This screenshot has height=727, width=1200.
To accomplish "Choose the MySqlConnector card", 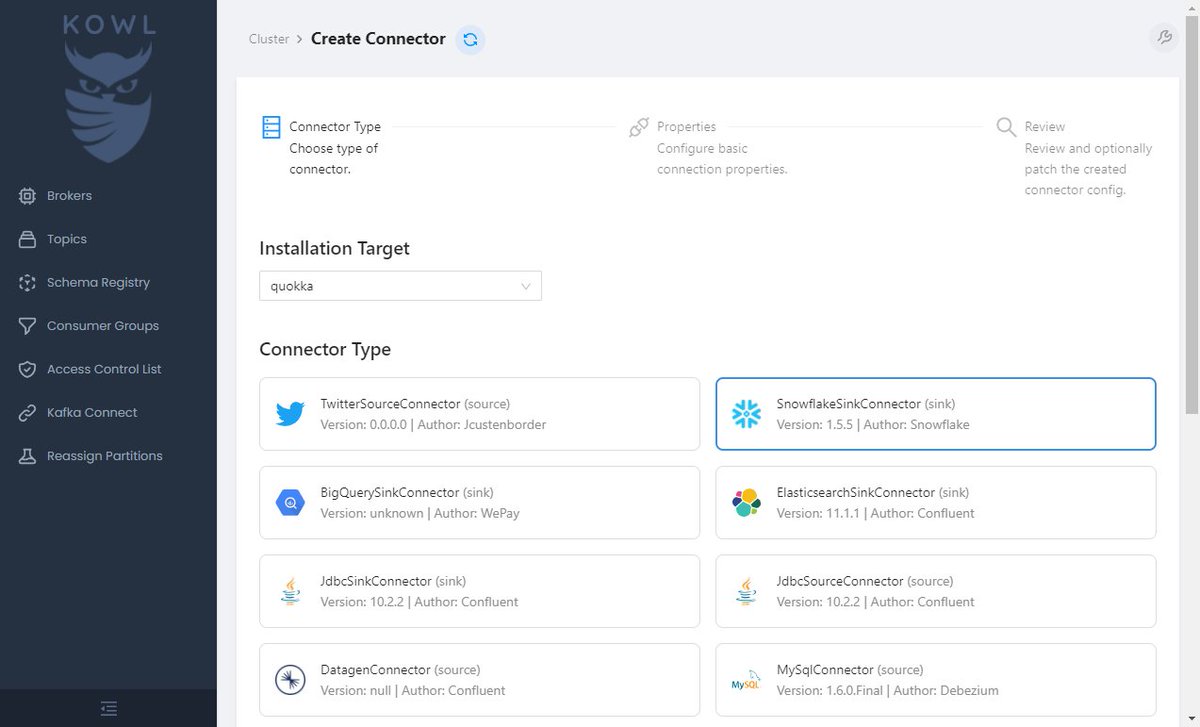I will point(936,680).
